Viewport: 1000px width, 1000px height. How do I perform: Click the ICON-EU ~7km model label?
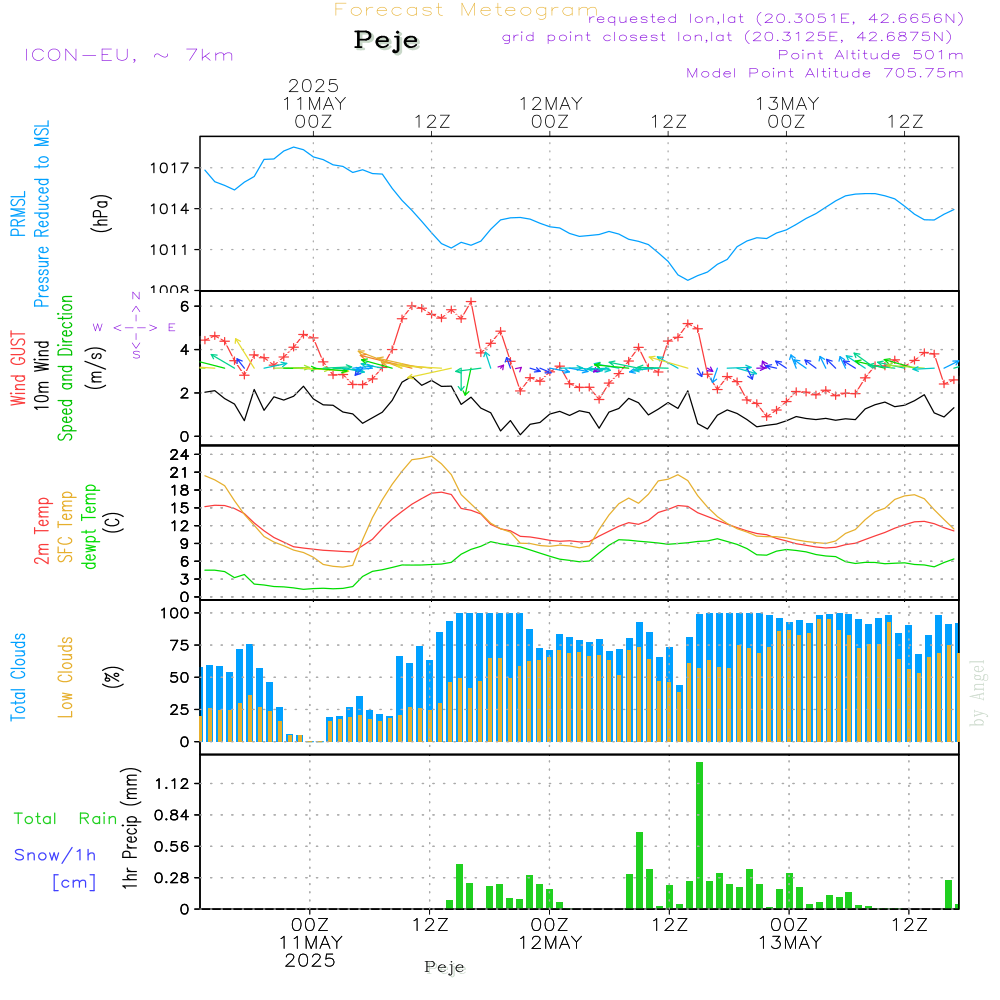coord(128,55)
